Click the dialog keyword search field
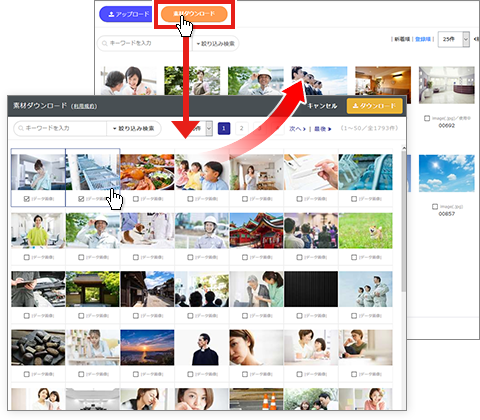The height and width of the screenshot is (420, 480). (60, 128)
